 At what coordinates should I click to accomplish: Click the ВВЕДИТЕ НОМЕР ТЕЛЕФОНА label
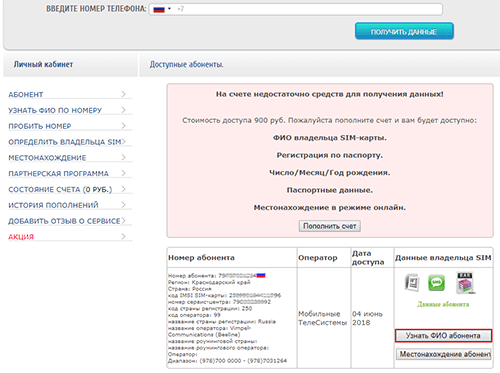tap(96, 9)
